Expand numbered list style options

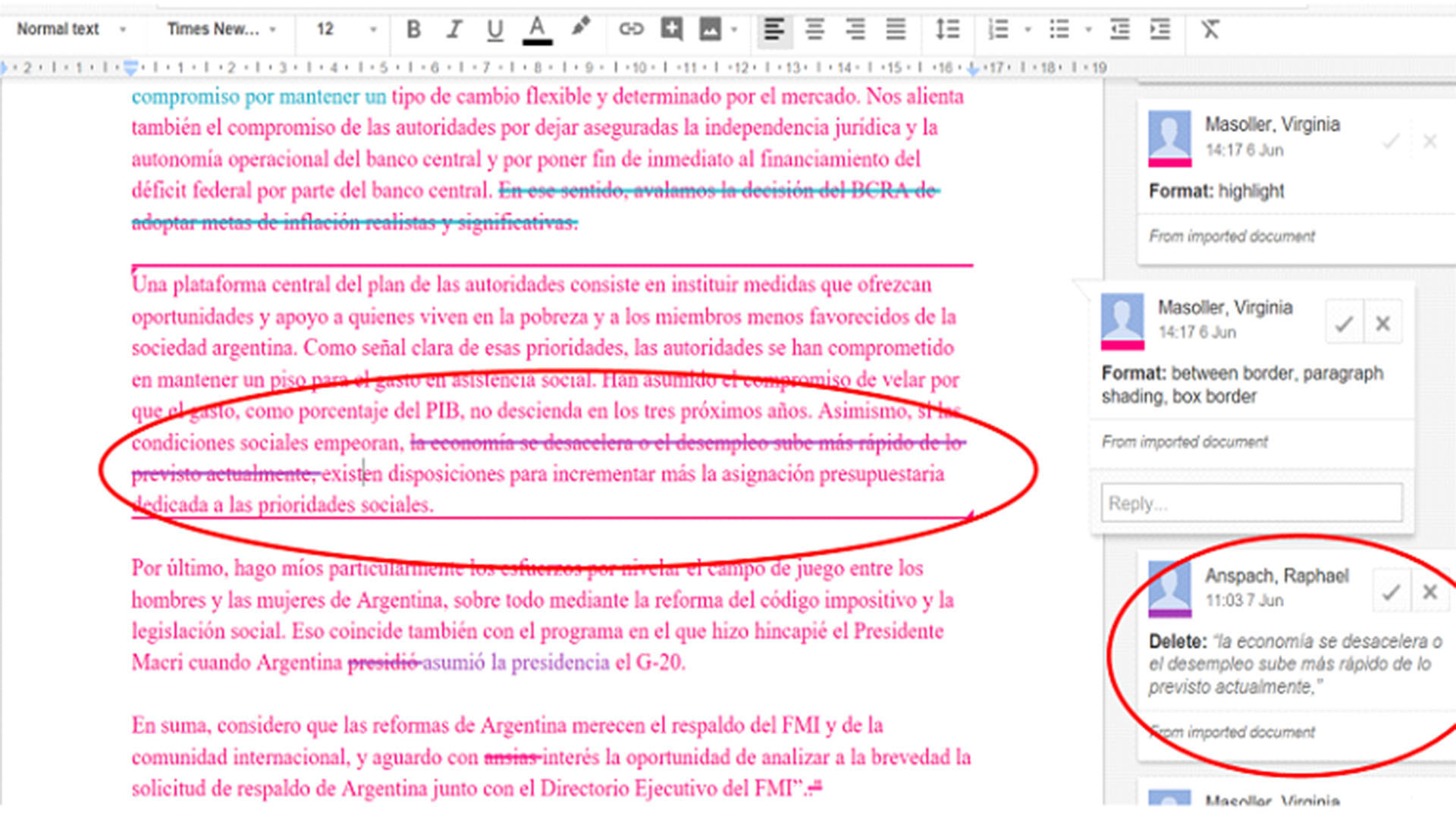coord(1028,30)
